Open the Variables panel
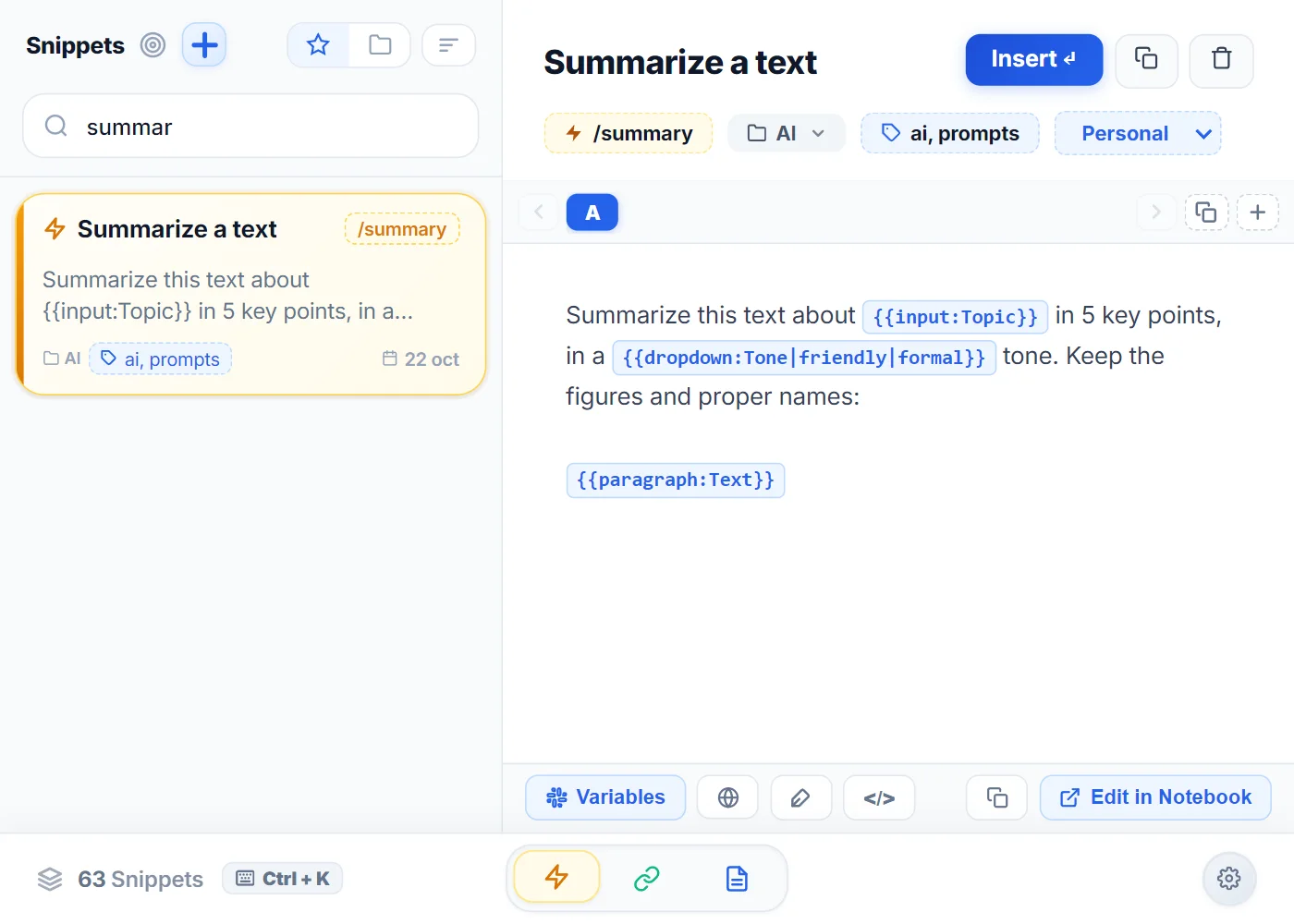Viewport: 1294px width, 924px height. click(605, 797)
